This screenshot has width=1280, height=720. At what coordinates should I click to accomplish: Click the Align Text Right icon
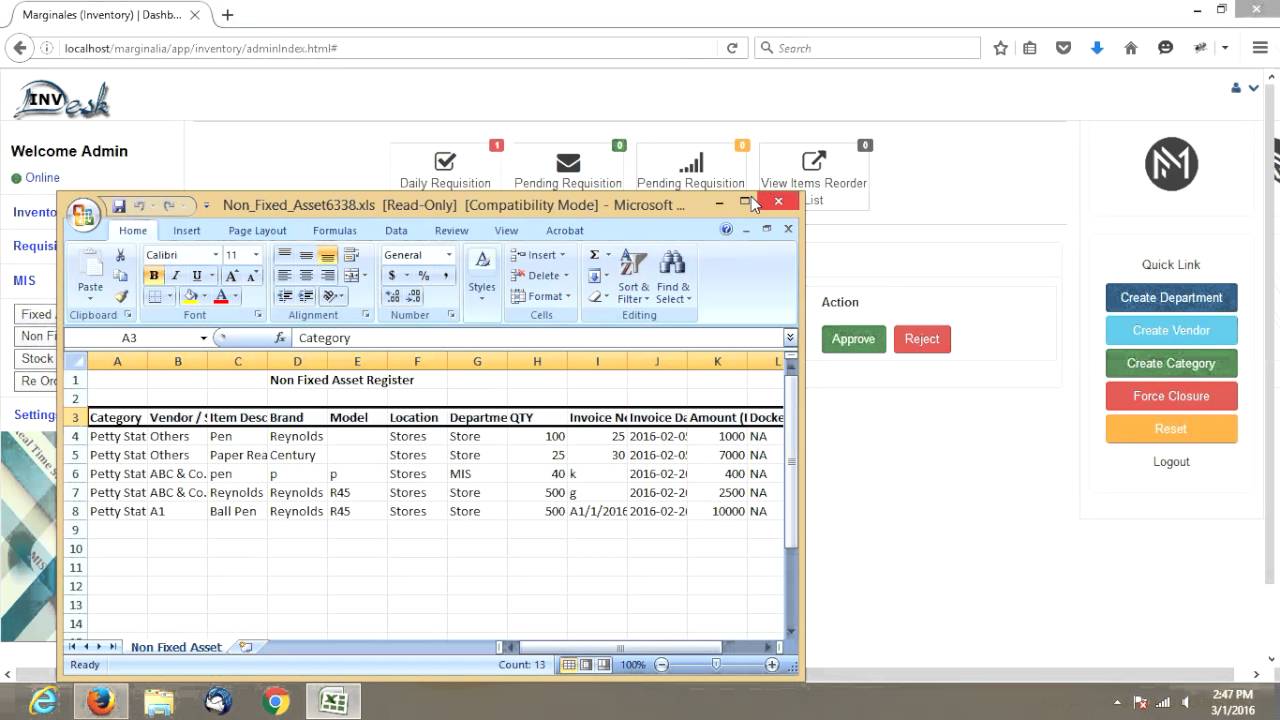[x=328, y=276]
